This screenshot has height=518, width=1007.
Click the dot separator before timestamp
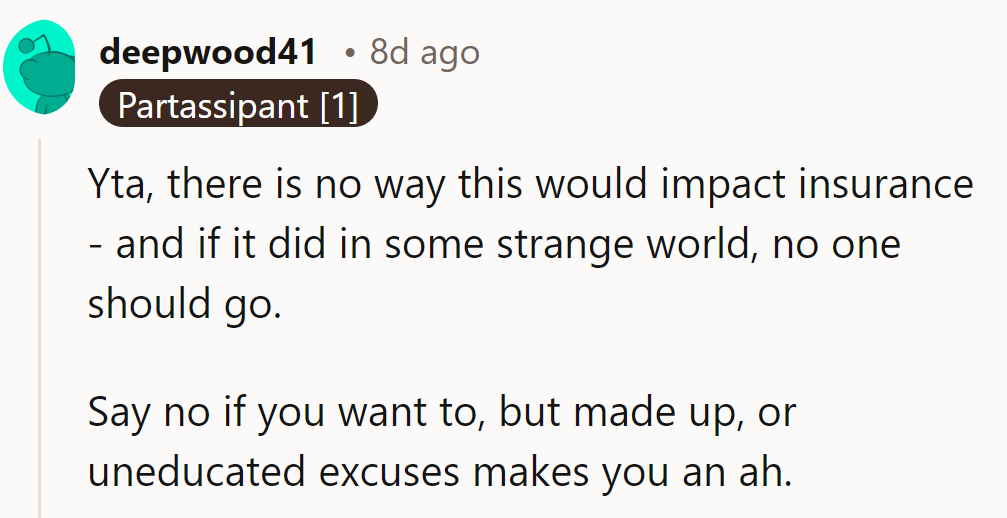(x=350, y=54)
